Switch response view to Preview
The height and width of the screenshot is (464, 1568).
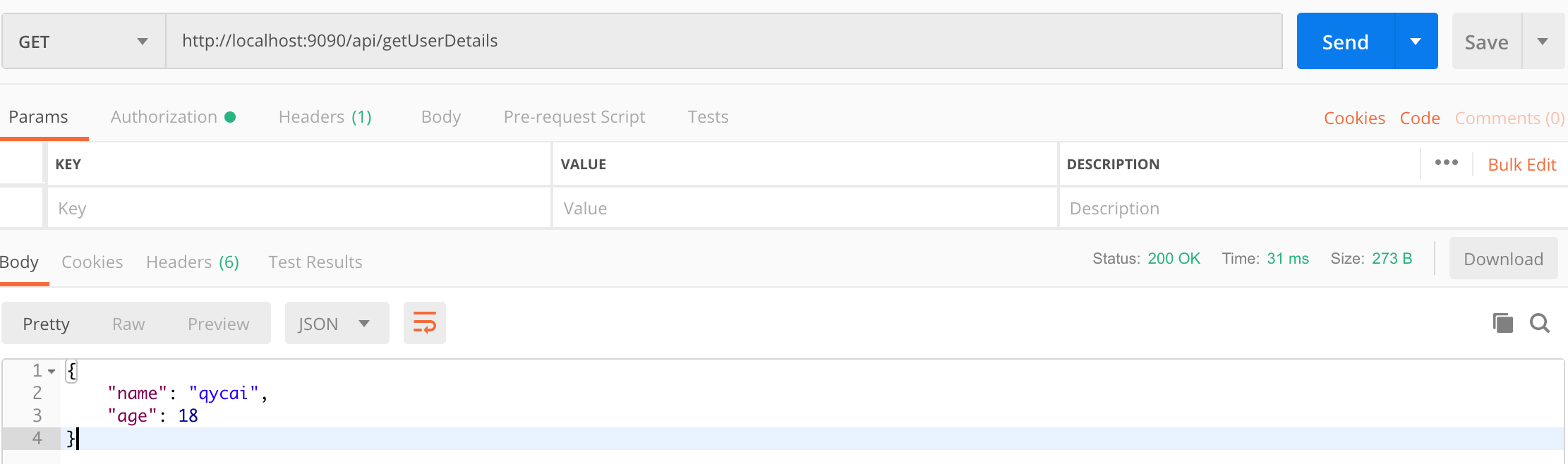218,324
